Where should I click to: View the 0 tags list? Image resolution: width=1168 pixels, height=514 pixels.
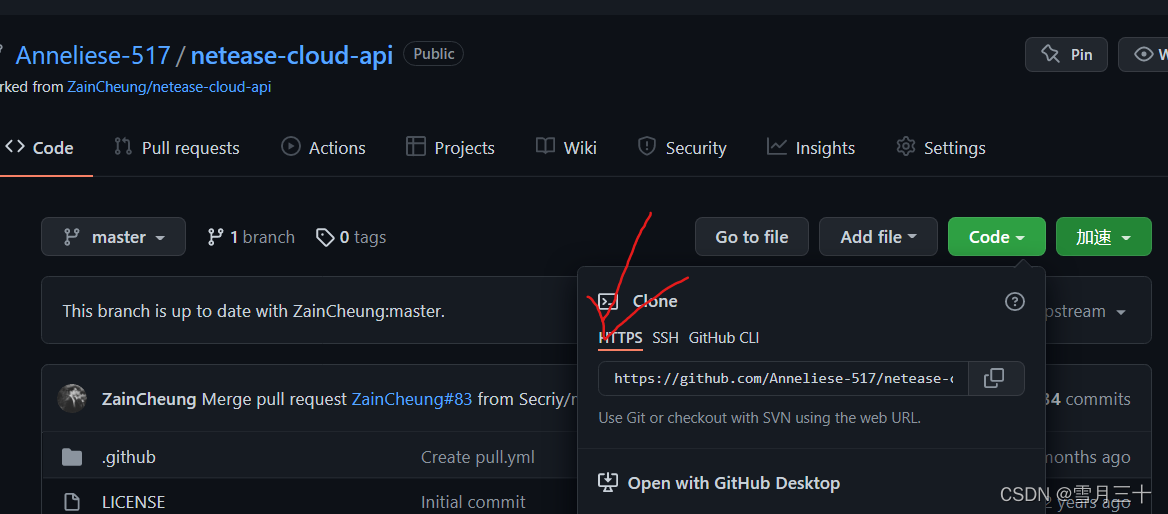[x=351, y=237]
